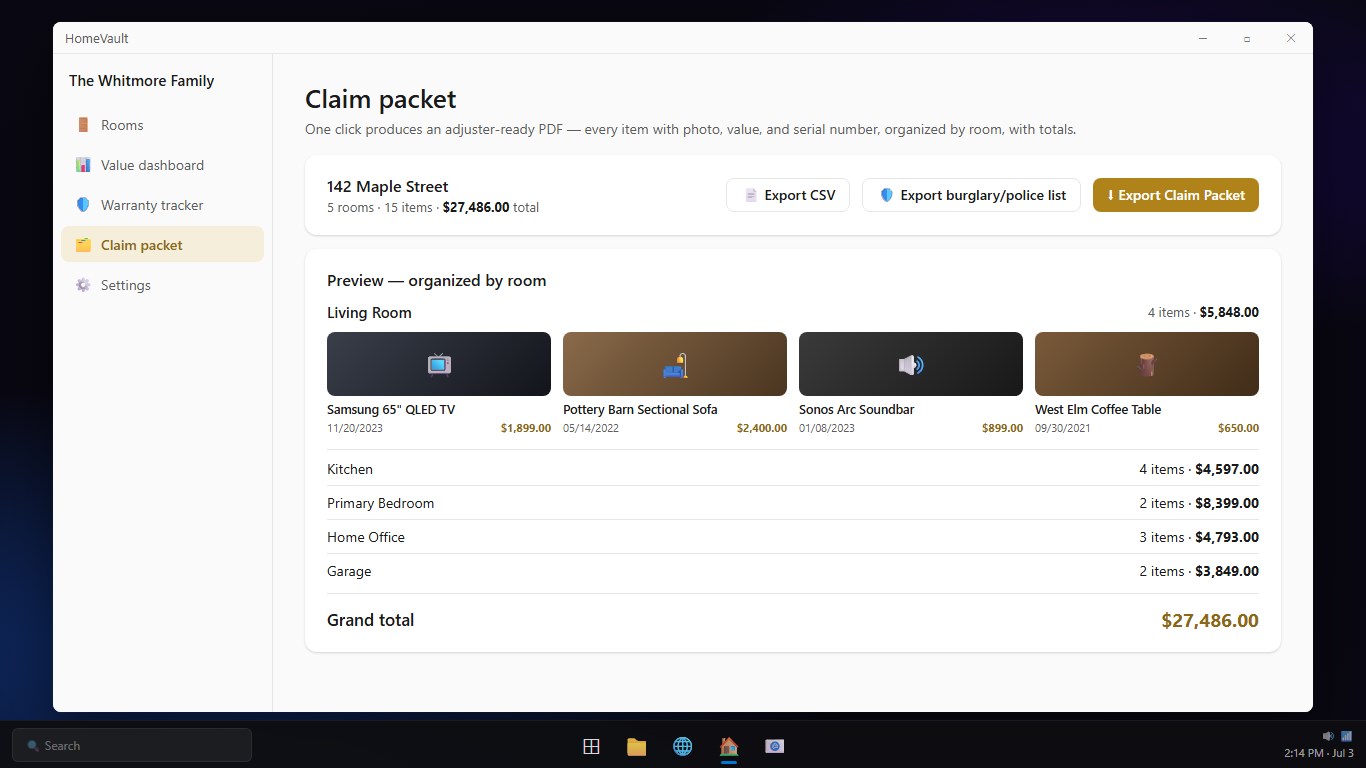Screen dimensions: 1366x768
Task: Click 'The Whitmore Family' heading
Action: (142, 81)
